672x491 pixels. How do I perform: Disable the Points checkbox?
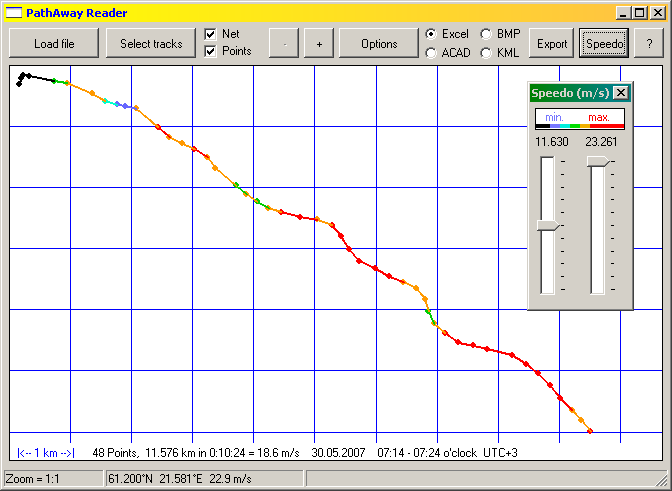tap(211, 51)
